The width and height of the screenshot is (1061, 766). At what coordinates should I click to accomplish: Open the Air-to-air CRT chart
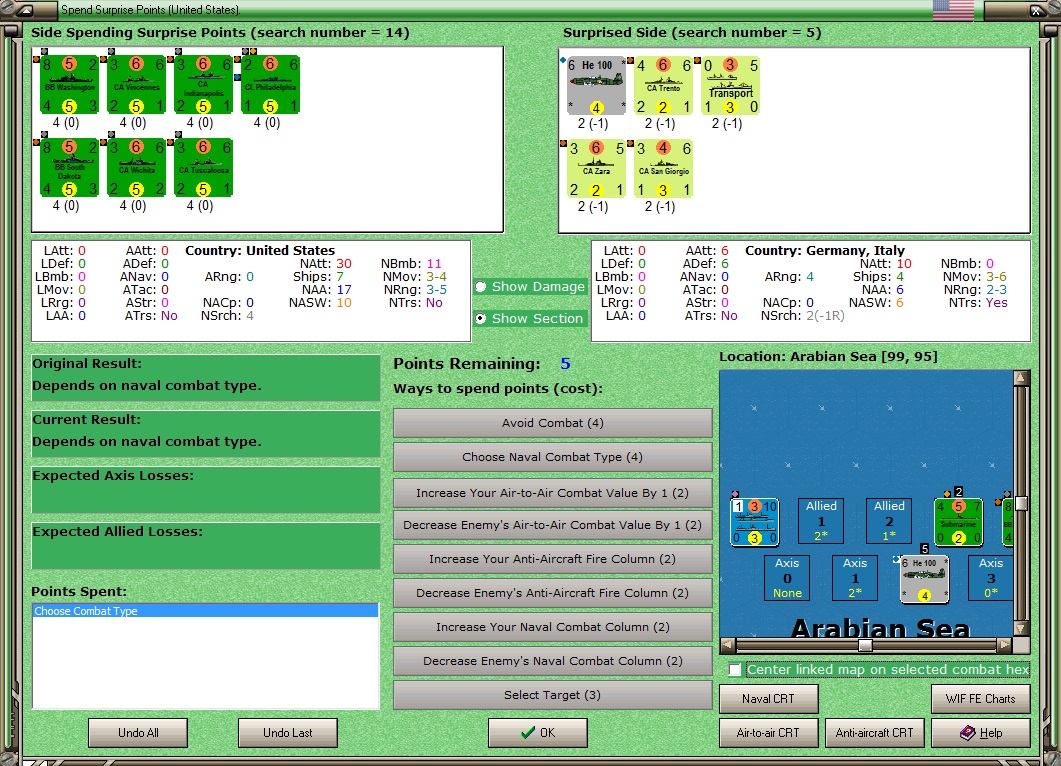click(x=768, y=733)
